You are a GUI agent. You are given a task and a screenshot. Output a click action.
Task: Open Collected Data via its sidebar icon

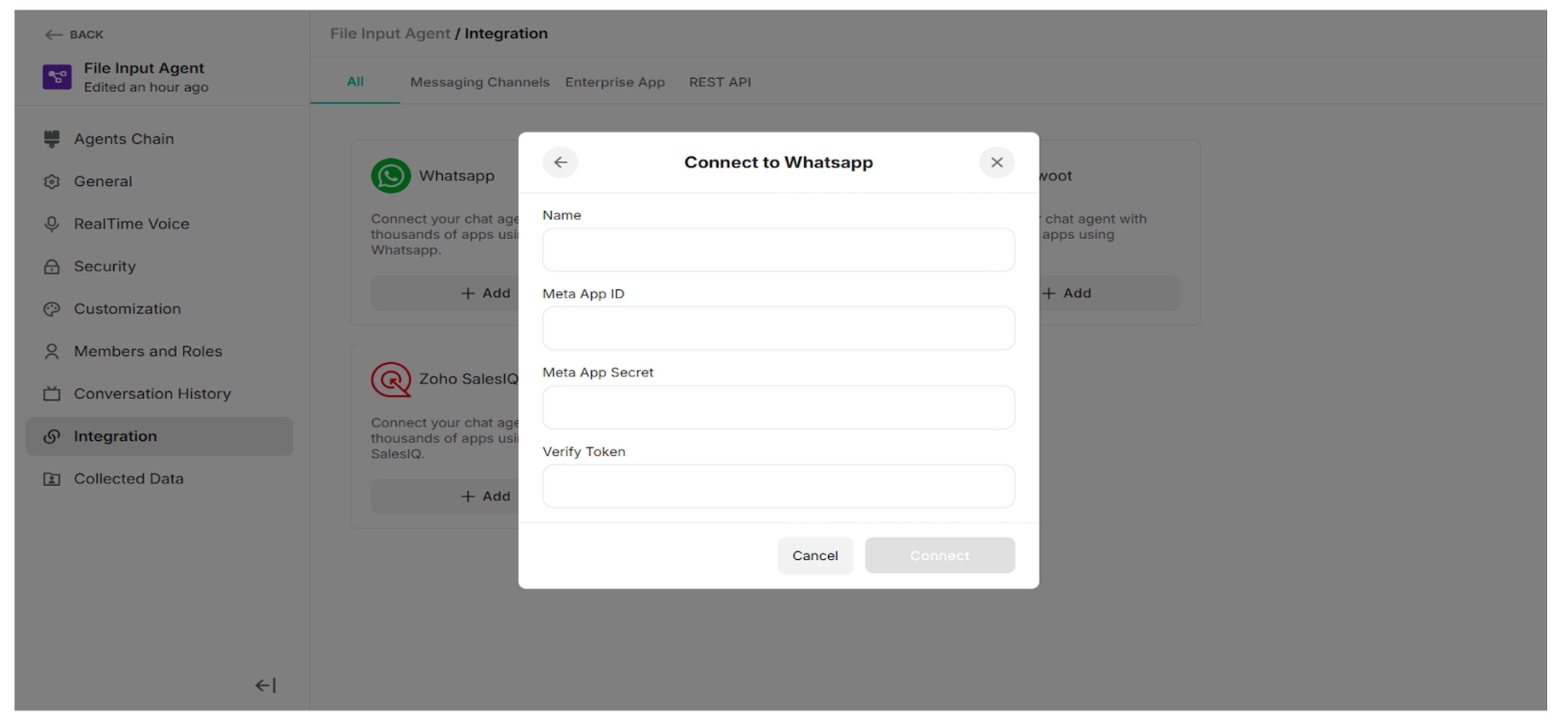click(x=52, y=478)
